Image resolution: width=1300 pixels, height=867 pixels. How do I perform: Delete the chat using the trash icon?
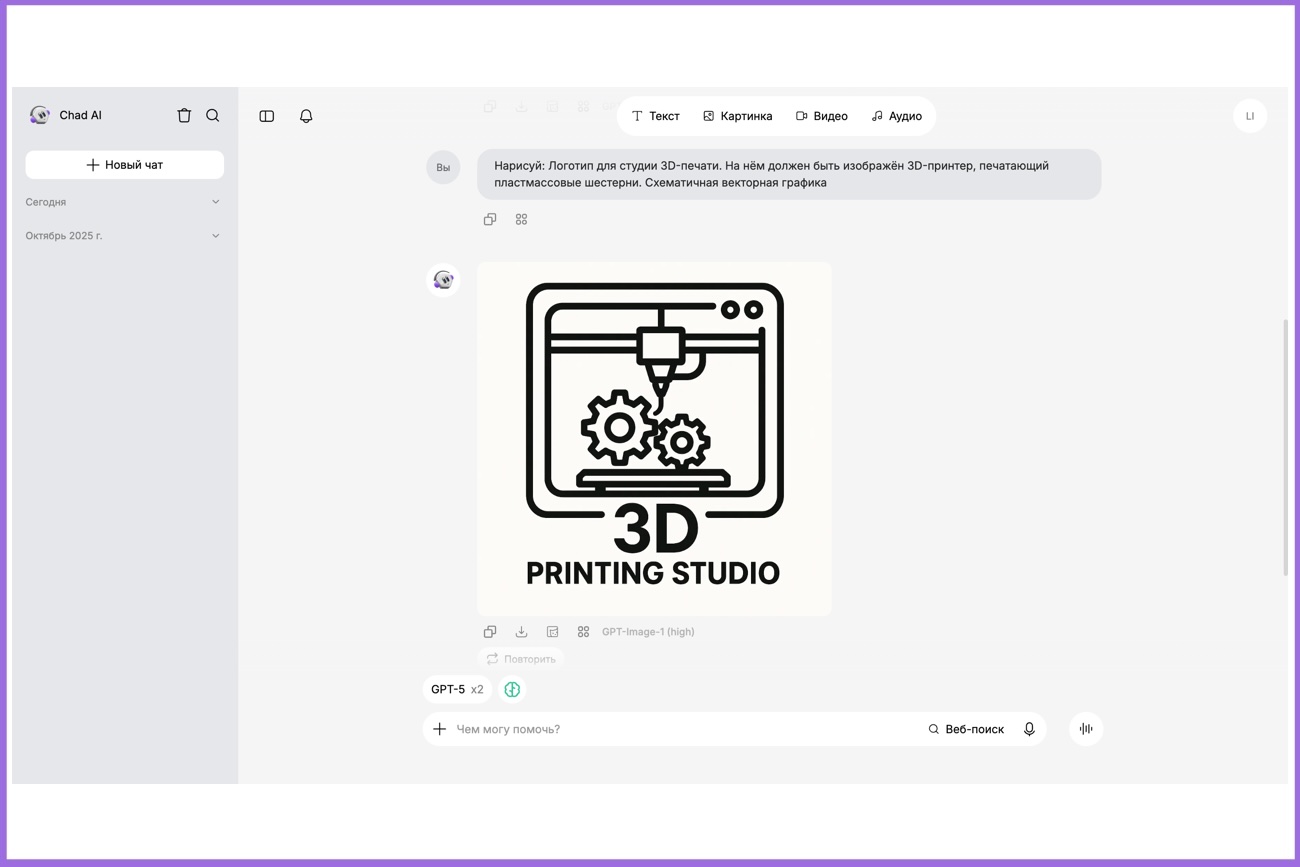tap(184, 115)
